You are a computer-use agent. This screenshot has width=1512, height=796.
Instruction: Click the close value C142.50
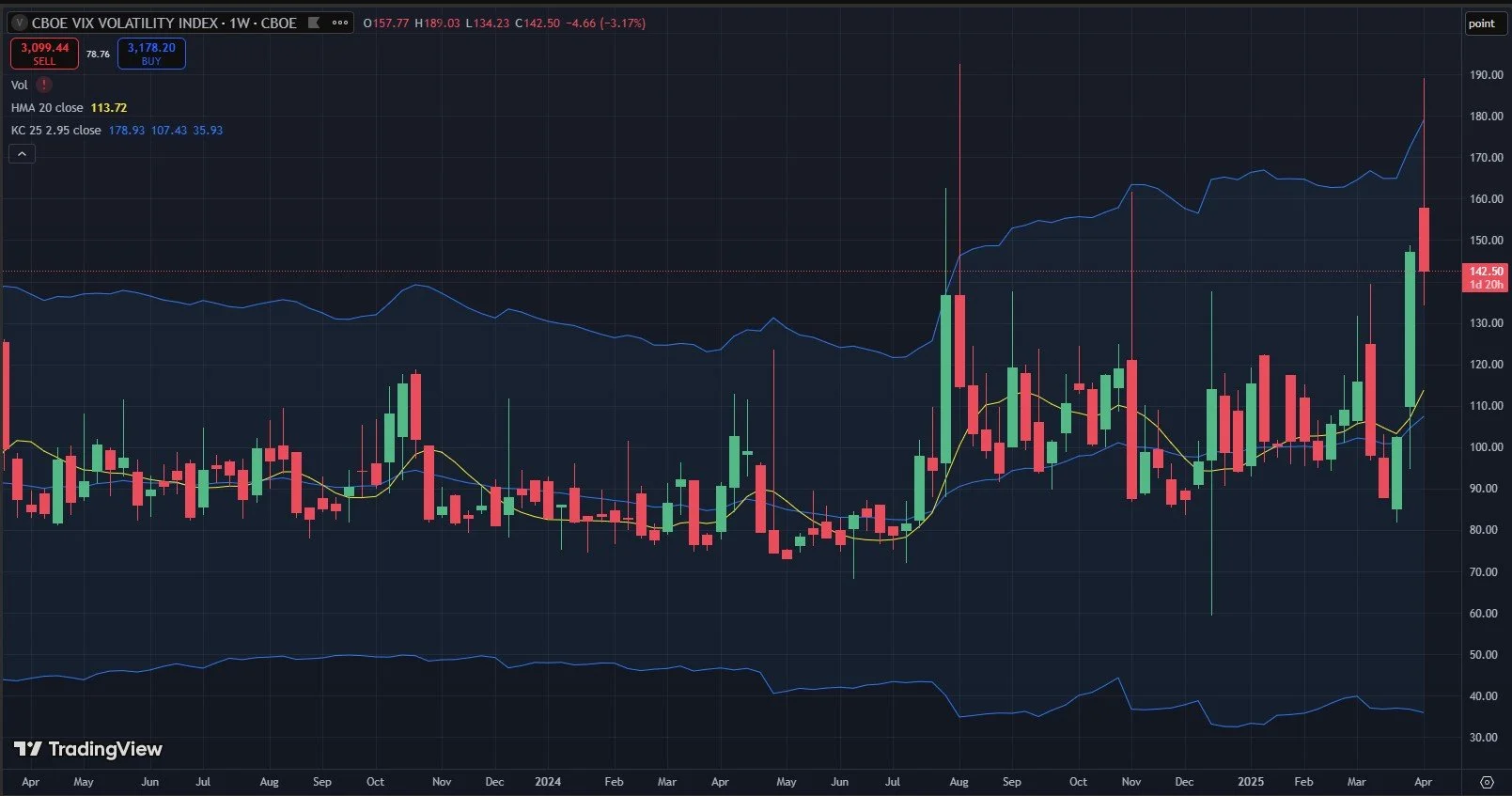(538, 23)
